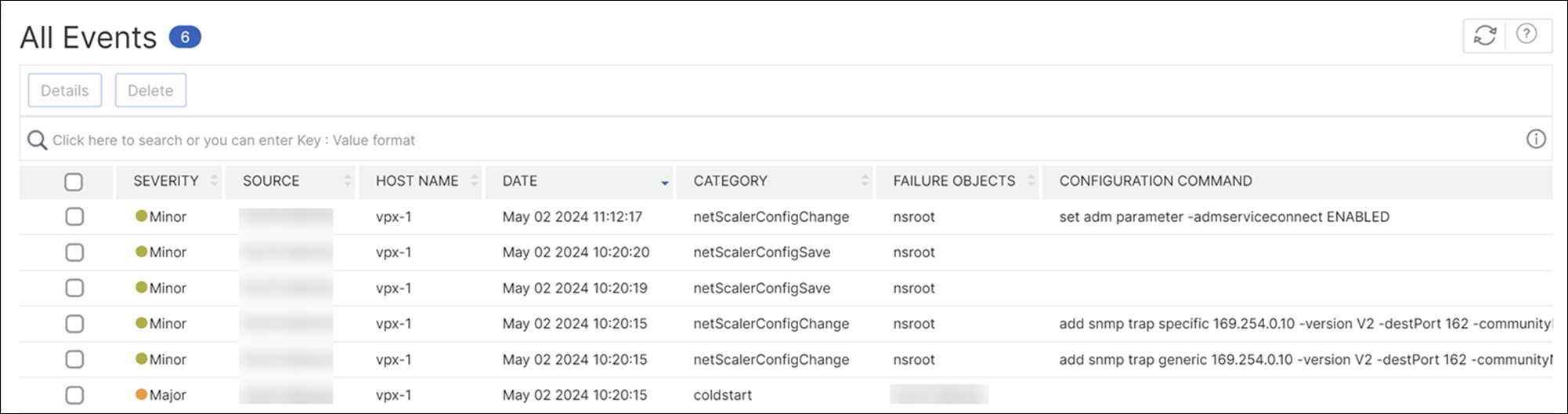This screenshot has height=414, width=1568.
Task: Check the 'add snmp trap generic' row checkbox
Action: pyautogui.click(x=74, y=359)
